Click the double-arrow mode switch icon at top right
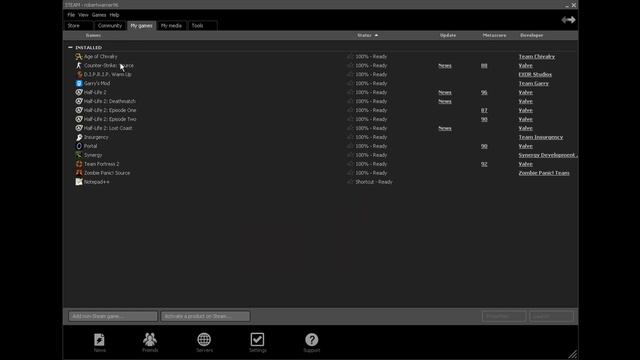Viewport: 640px width, 360px height. pos(568,20)
